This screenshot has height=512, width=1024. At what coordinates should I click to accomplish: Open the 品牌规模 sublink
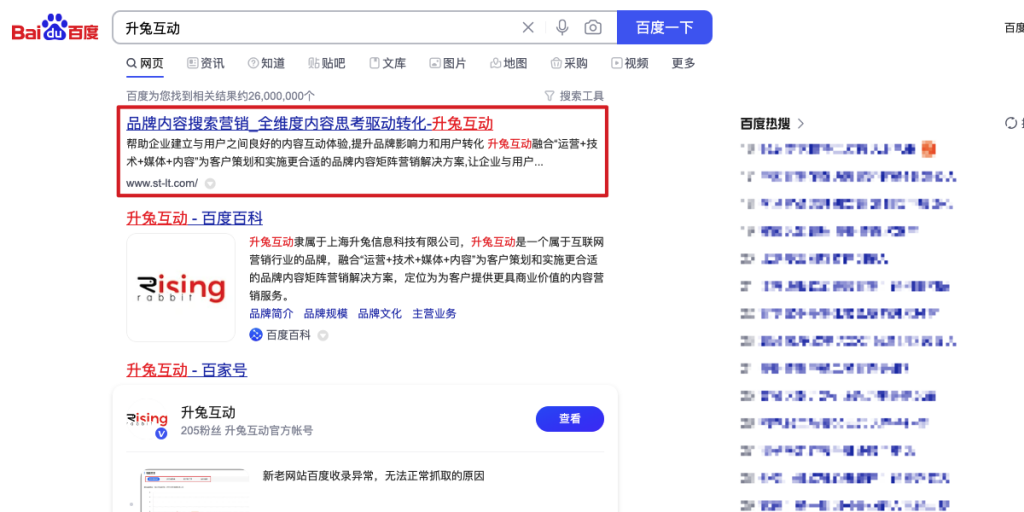325,313
